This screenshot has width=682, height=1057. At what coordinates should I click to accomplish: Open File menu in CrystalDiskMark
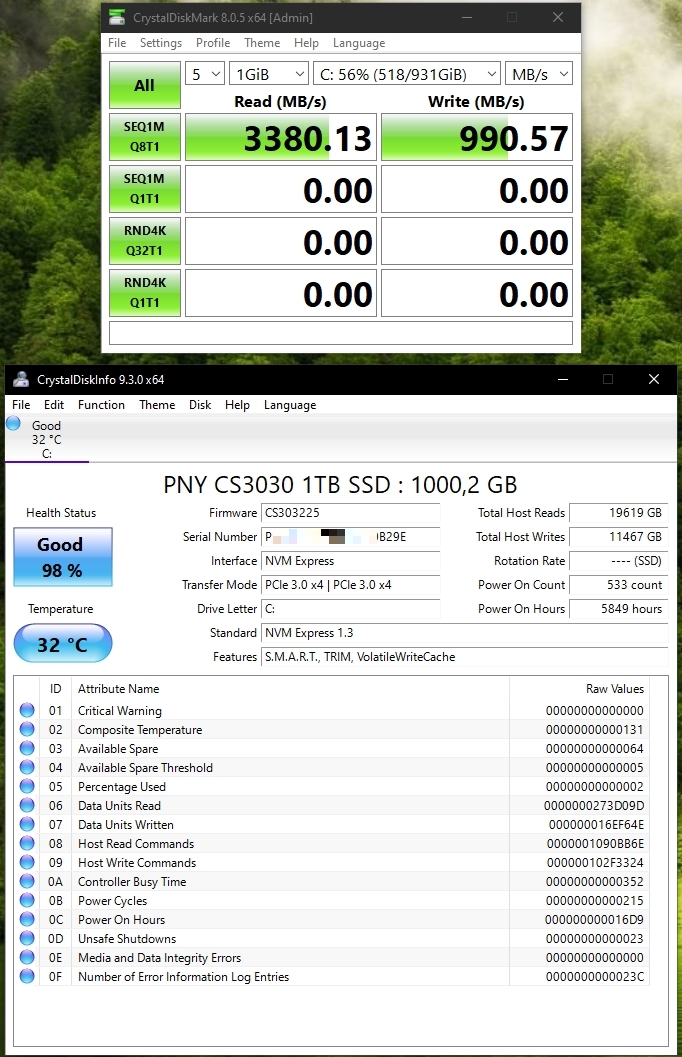click(x=117, y=42)
